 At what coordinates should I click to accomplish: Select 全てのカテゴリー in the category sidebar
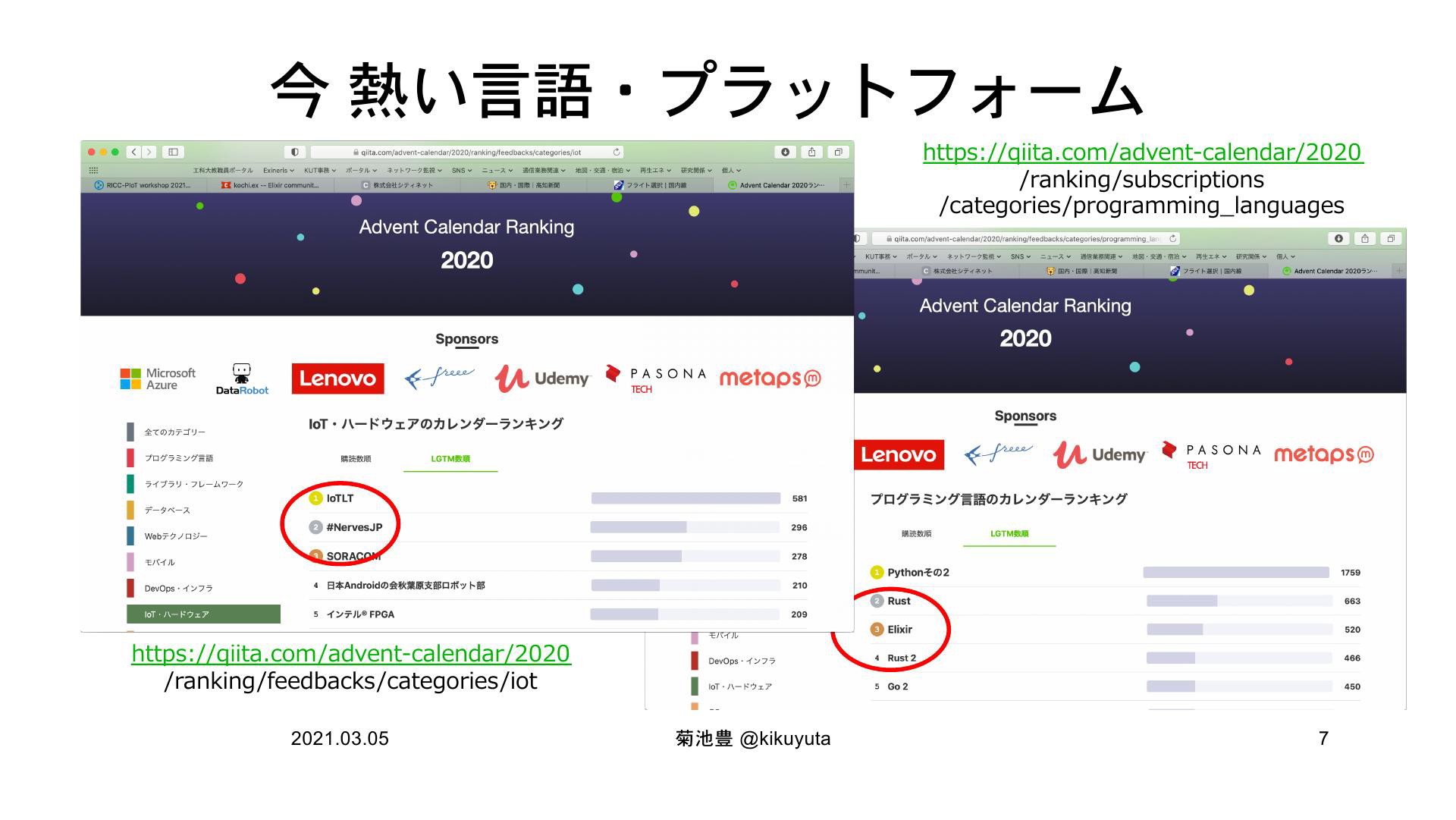click(x=174, y=432)
